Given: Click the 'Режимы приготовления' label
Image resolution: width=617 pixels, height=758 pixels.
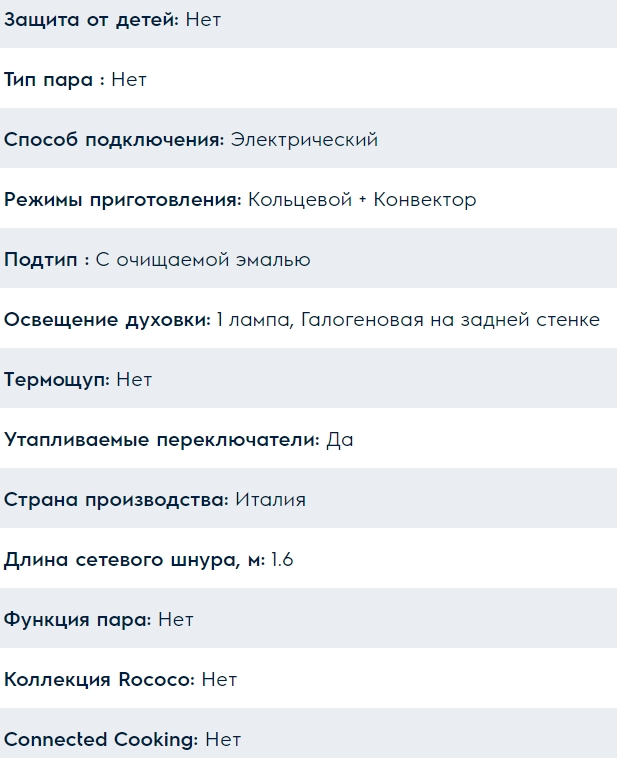Looking at the screenshot, I should pyautogui.click(x=122, y=200).
